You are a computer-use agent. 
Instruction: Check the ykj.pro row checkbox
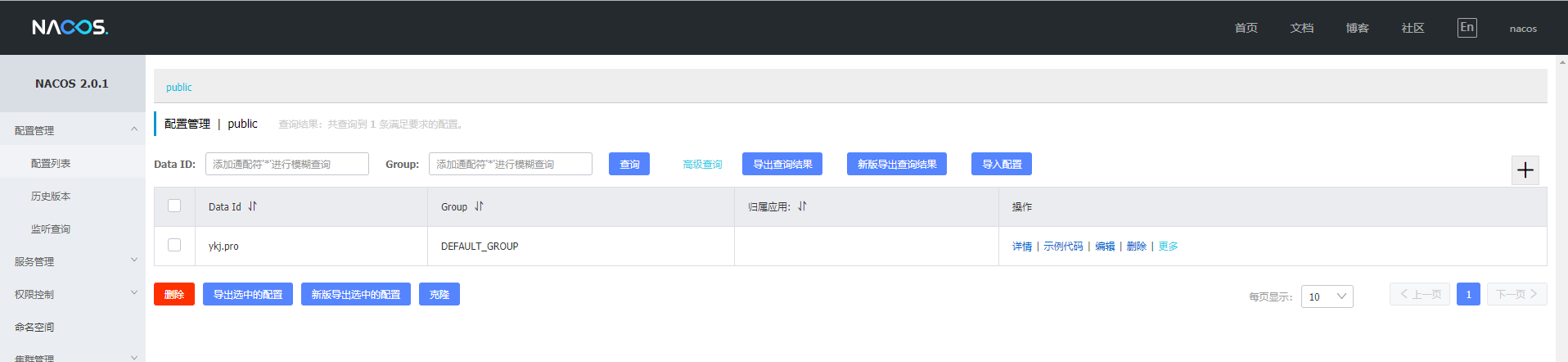[x=174, y=245]
